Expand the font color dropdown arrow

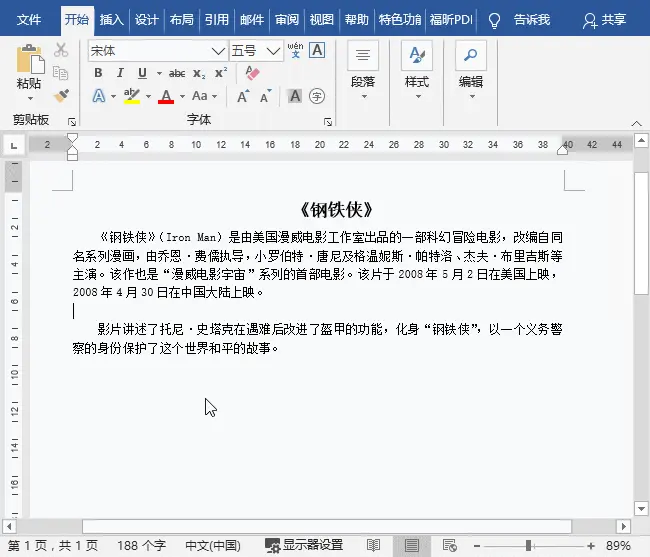click(x=182, y=97)
